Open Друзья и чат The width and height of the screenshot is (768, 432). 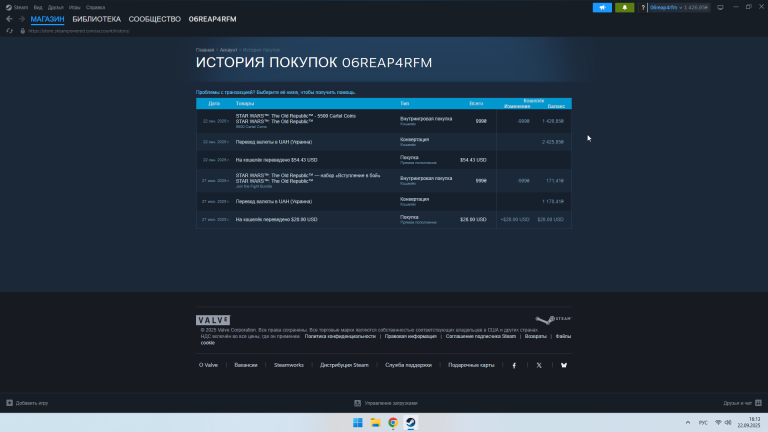coord(742,403)
